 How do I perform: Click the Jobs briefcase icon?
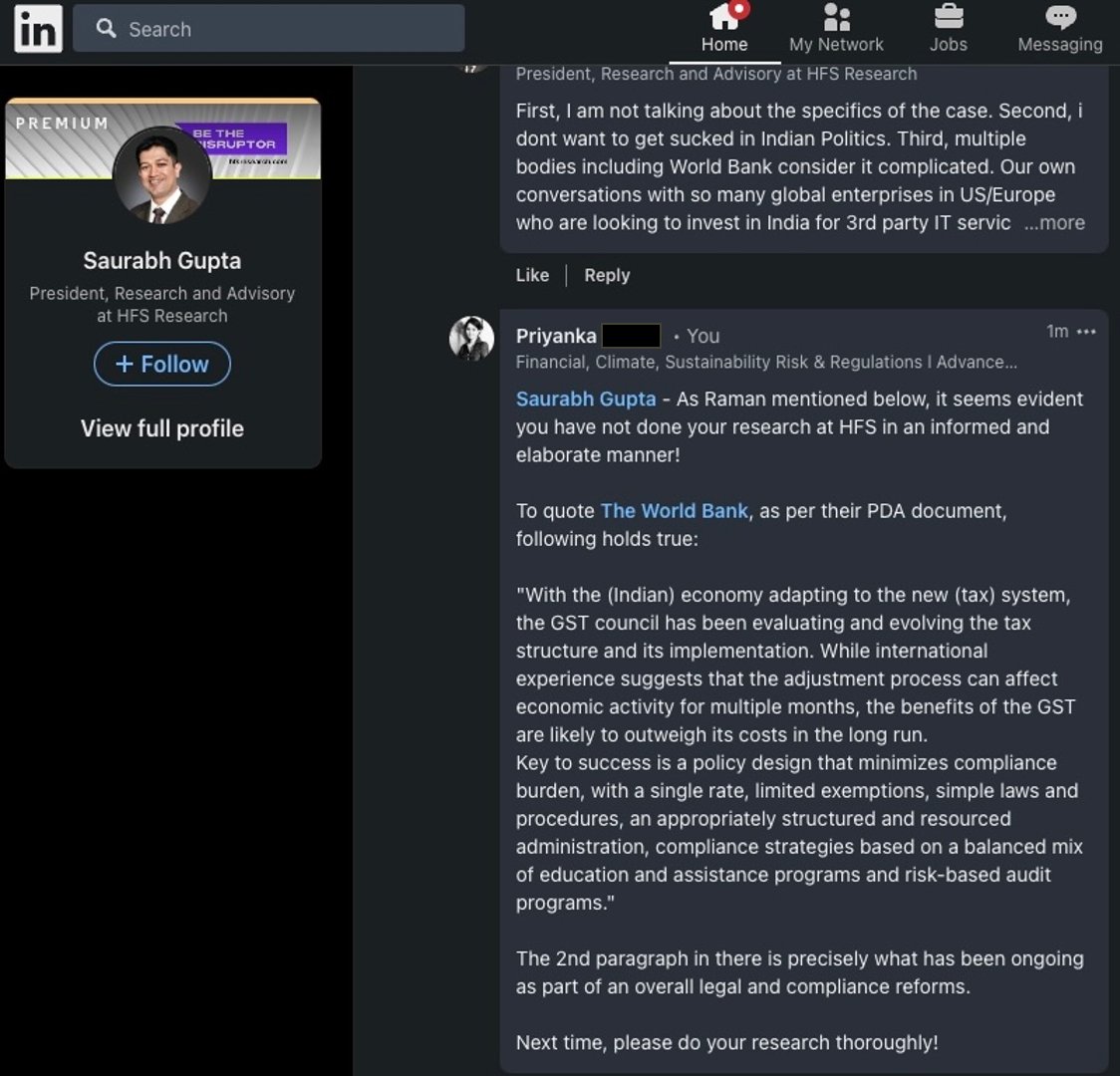tap(949, 17)
